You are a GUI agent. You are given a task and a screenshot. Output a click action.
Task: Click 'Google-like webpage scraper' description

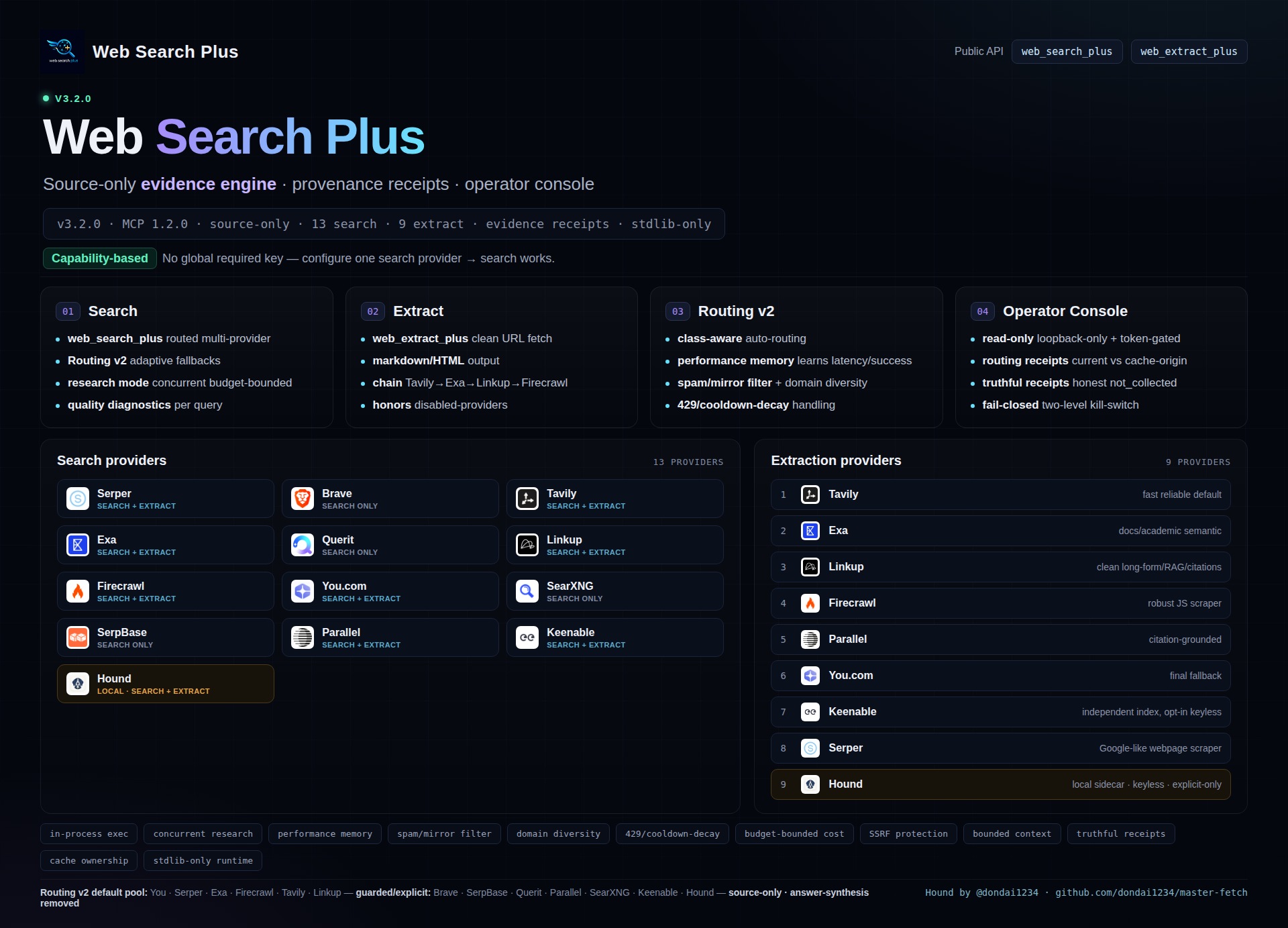coord(1160,748)
